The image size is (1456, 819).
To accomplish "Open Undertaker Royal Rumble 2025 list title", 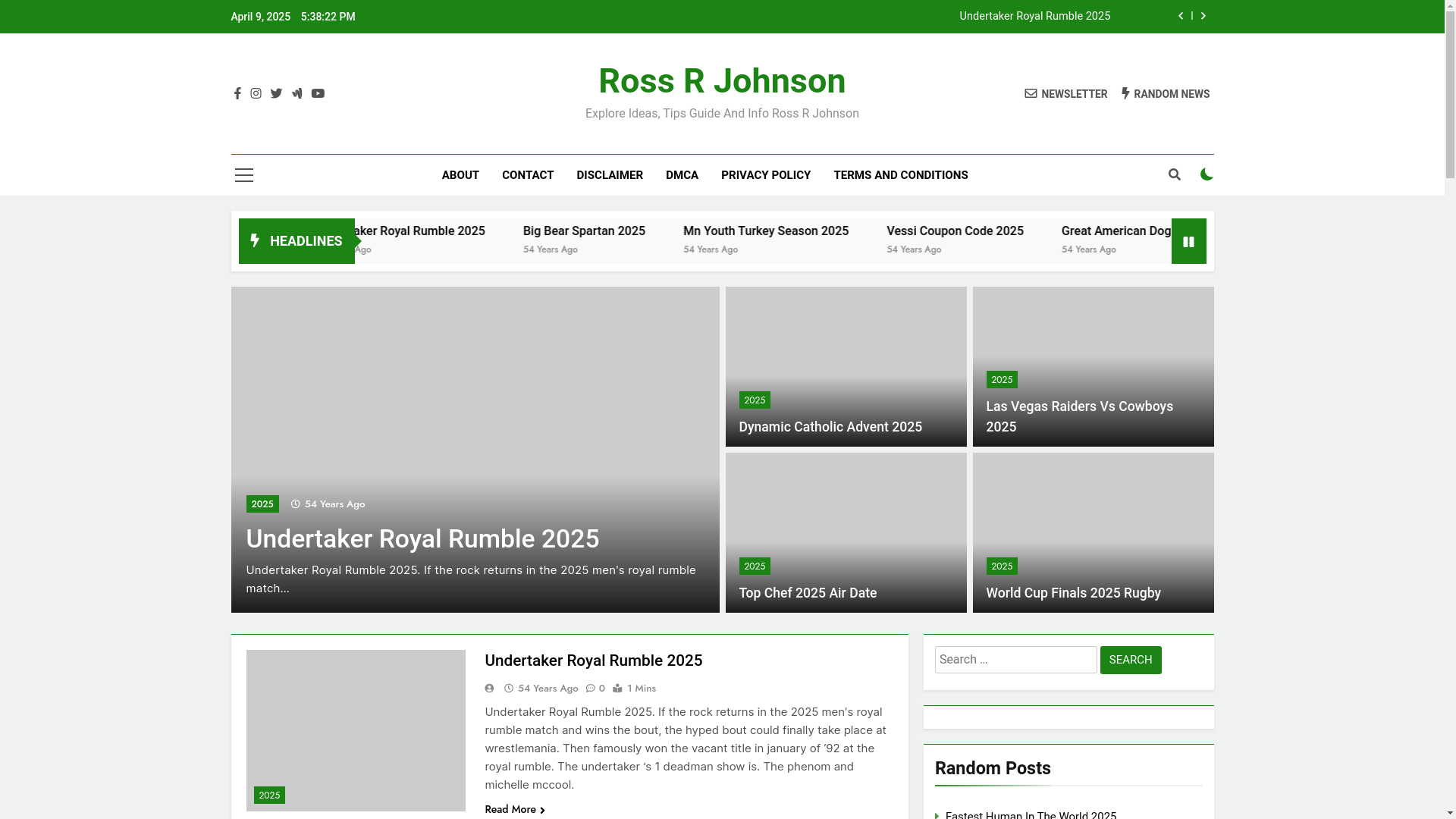I will point(593,661).
